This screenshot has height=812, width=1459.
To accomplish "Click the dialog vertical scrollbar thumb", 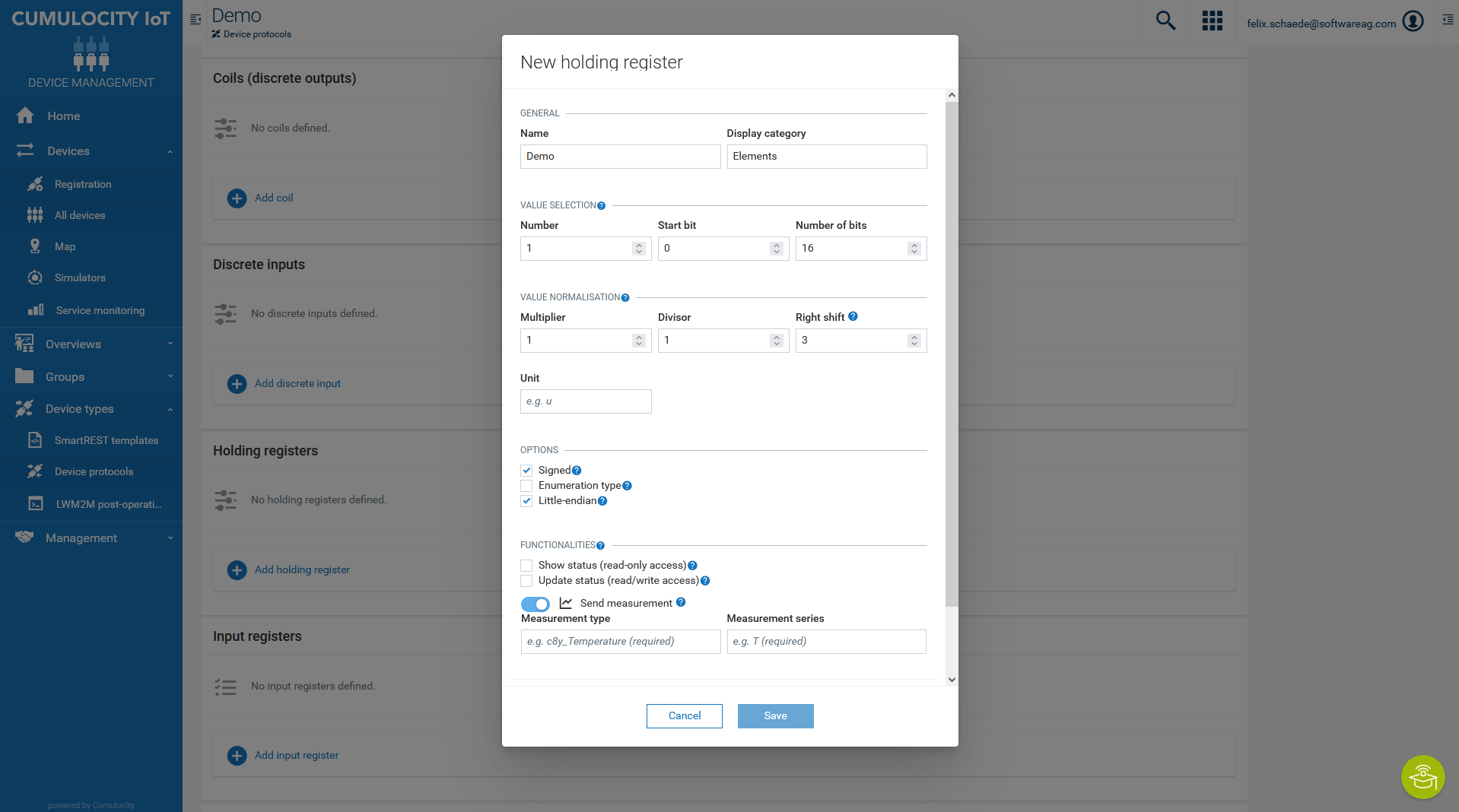I will pyautogui.click(x=952, y=354).
